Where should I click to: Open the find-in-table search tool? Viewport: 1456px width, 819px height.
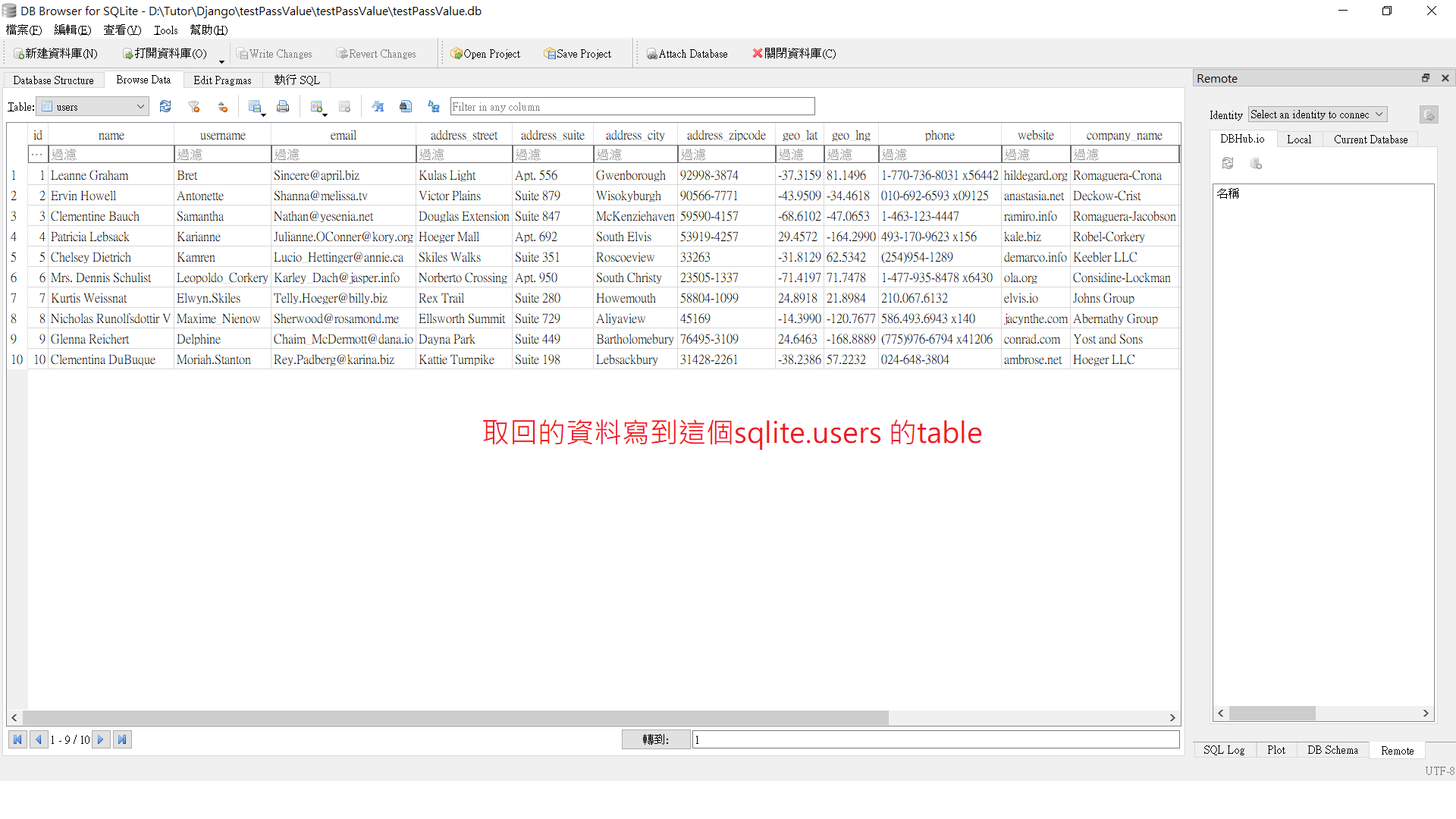click(406, 106)
